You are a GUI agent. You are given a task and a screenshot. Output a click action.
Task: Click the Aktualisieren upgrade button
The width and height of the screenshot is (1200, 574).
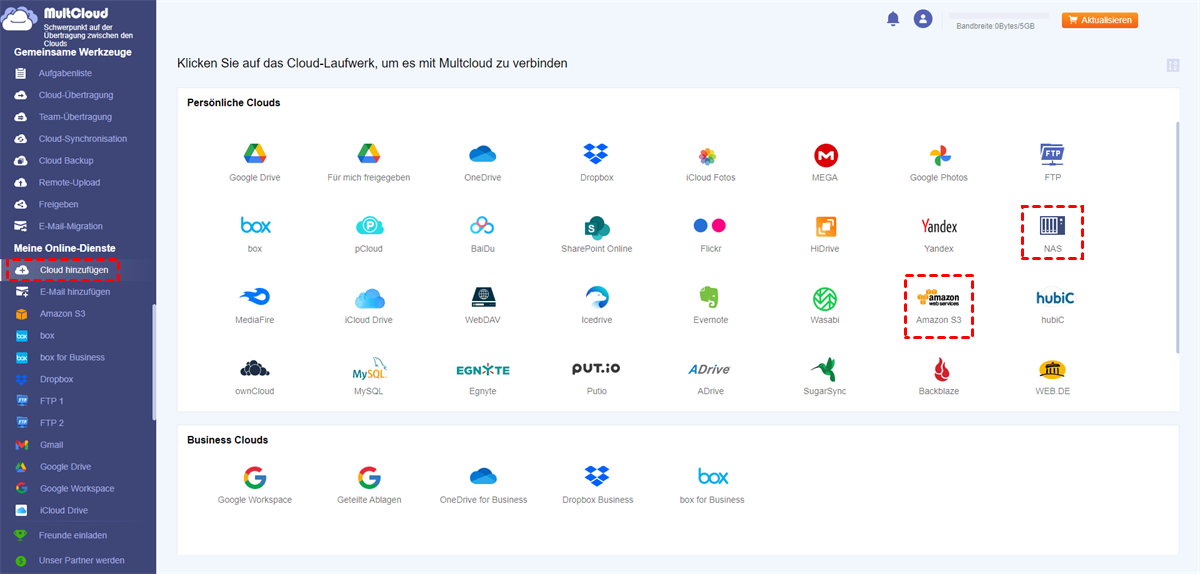coord(1100,20)
